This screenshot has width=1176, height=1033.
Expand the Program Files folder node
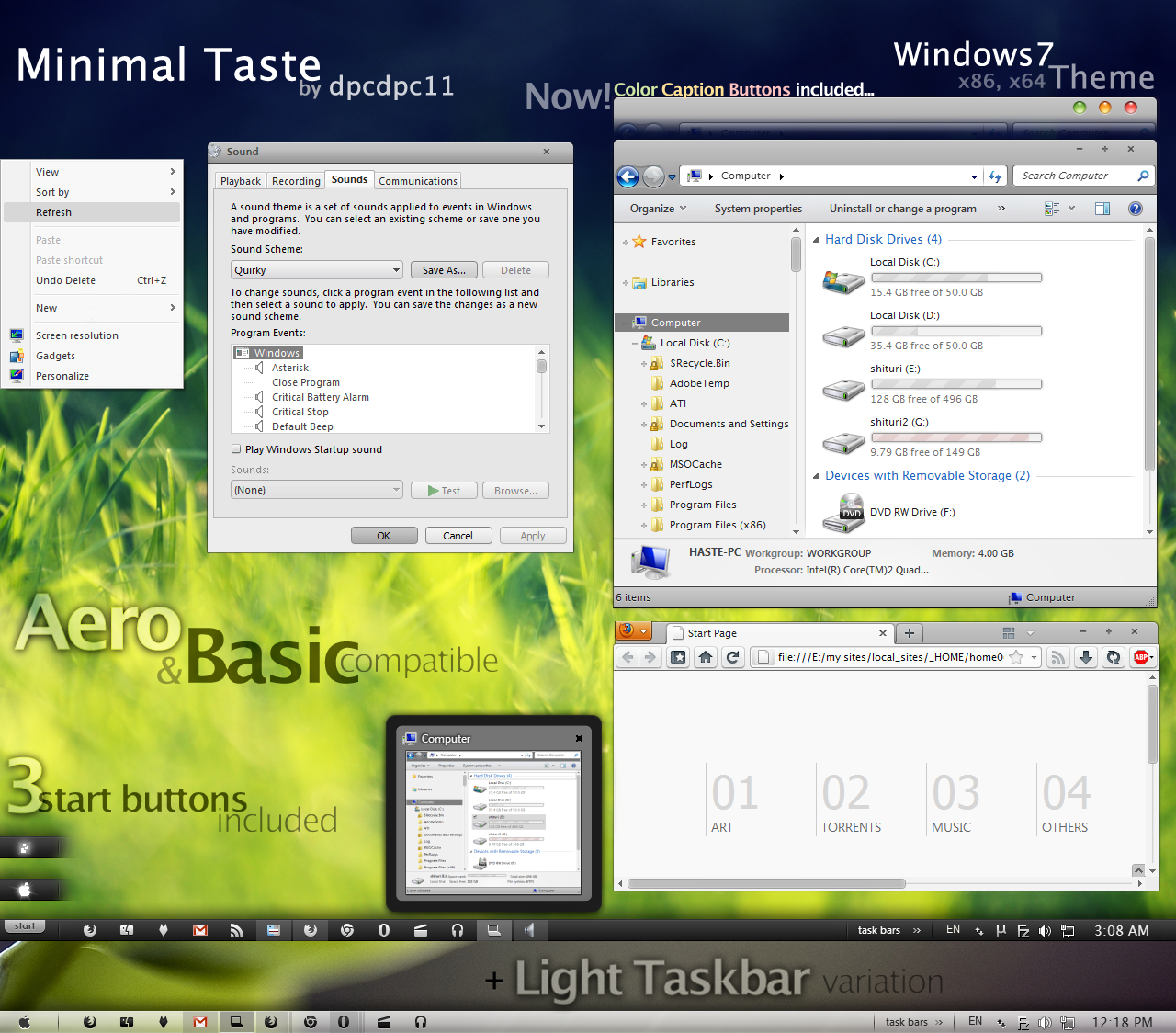click(644, 505)
